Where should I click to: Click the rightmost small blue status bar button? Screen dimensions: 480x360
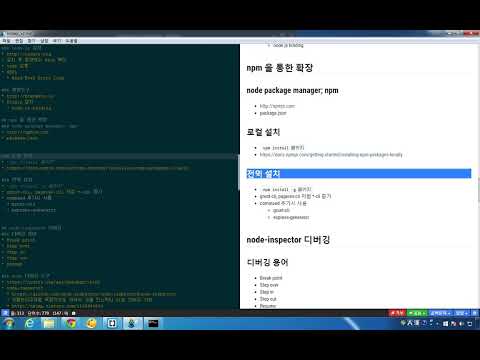tap(475, 313)
